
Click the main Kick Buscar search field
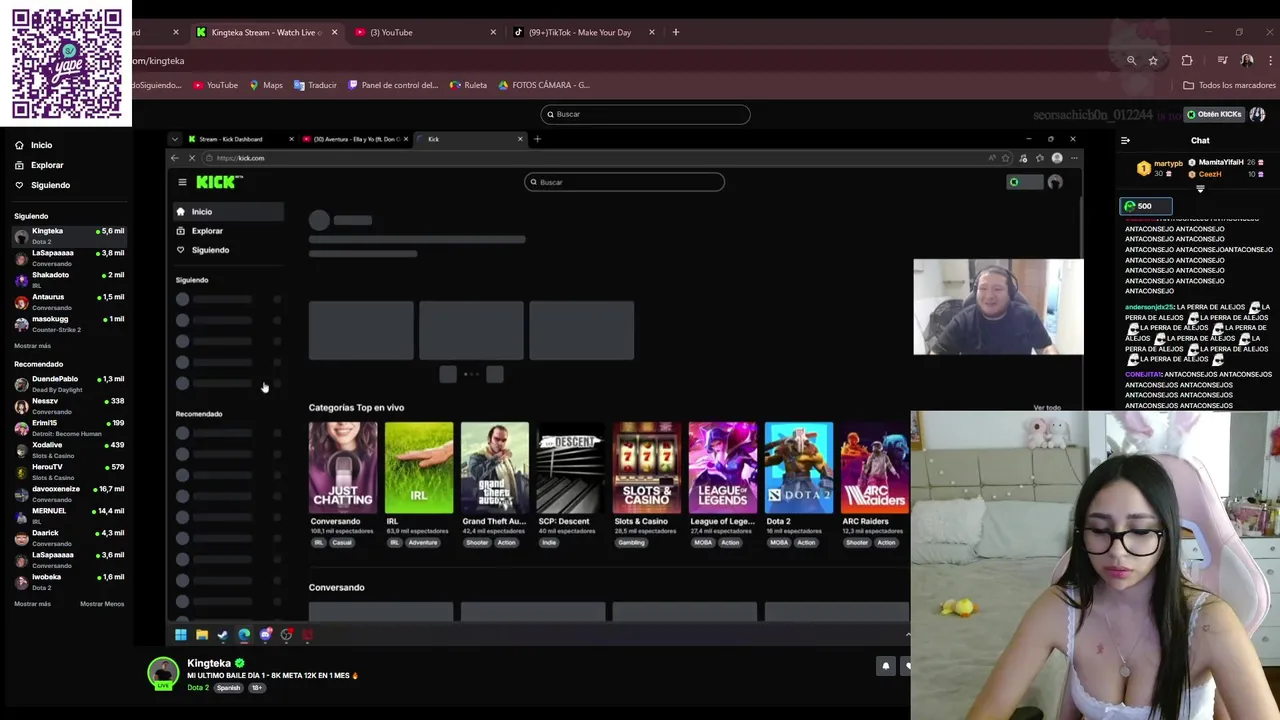[645, 114]
